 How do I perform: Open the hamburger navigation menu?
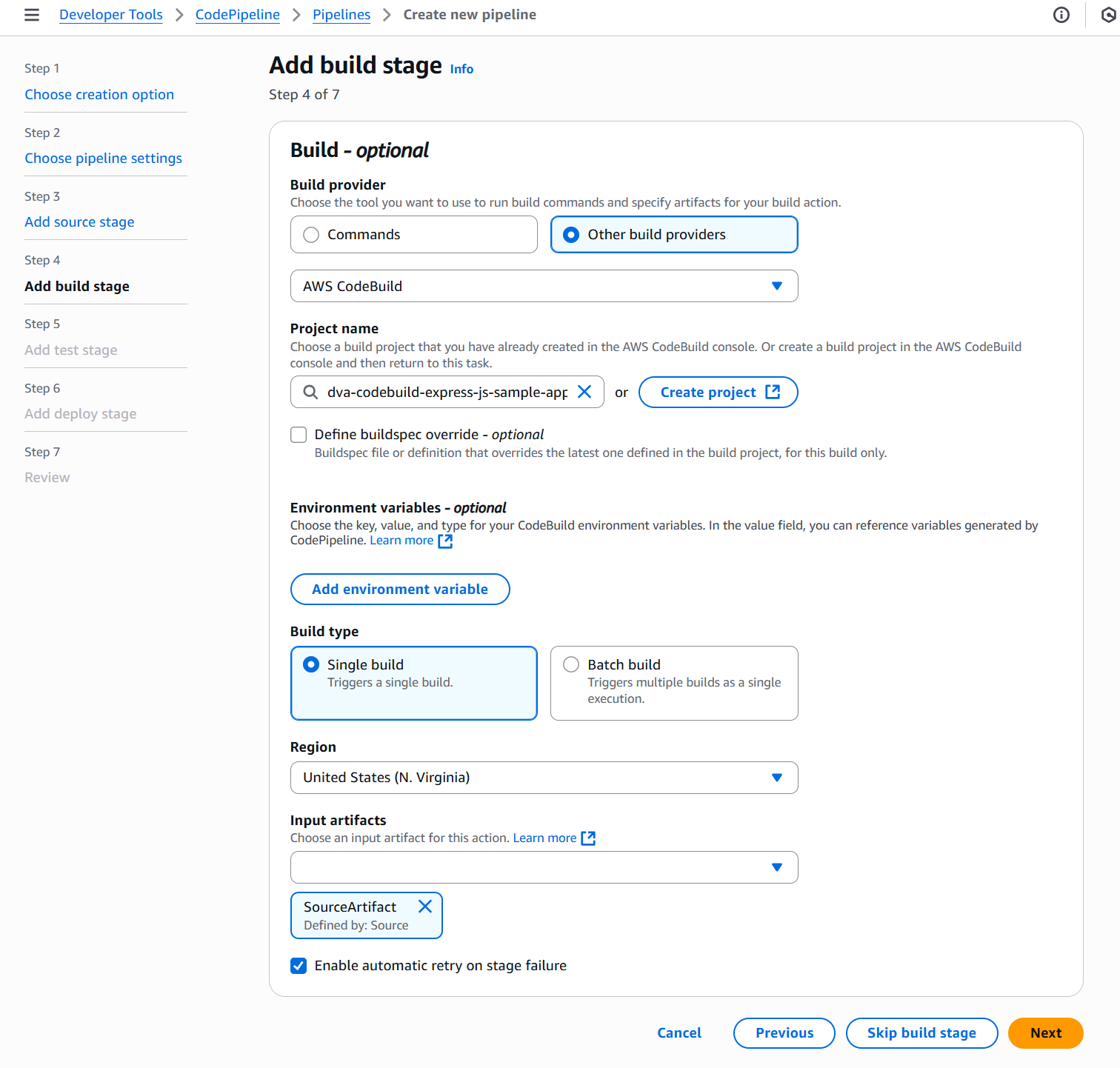pyautogui.click(x=32, y=15)
